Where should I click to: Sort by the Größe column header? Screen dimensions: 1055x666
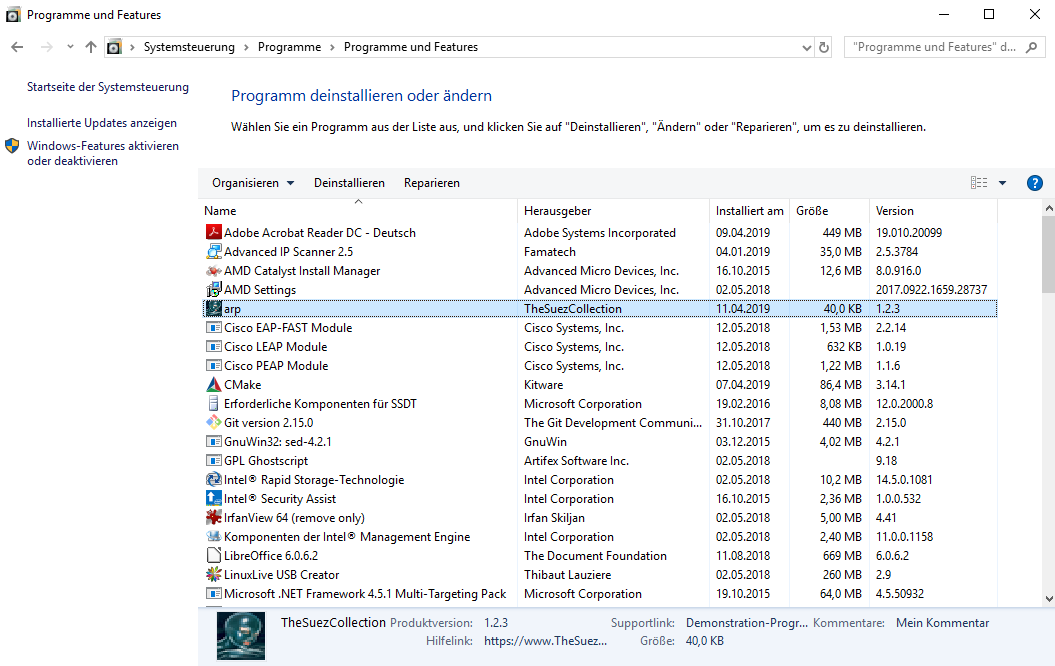click(x=830, y=211)
